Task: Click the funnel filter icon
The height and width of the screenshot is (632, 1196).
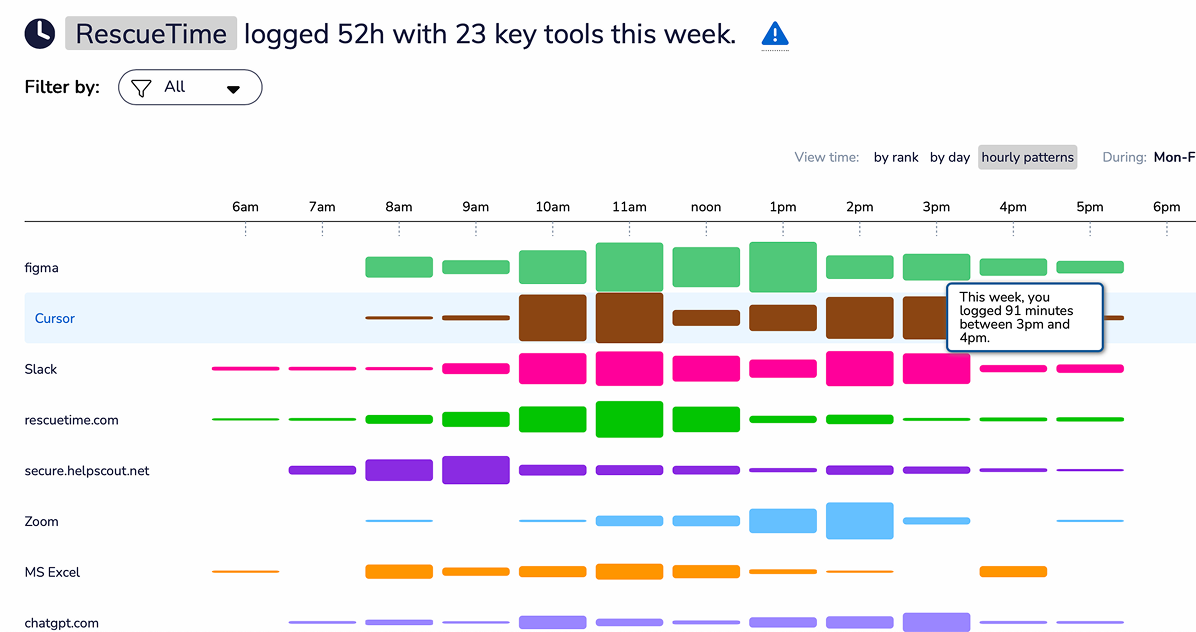Action: [141, 88]
